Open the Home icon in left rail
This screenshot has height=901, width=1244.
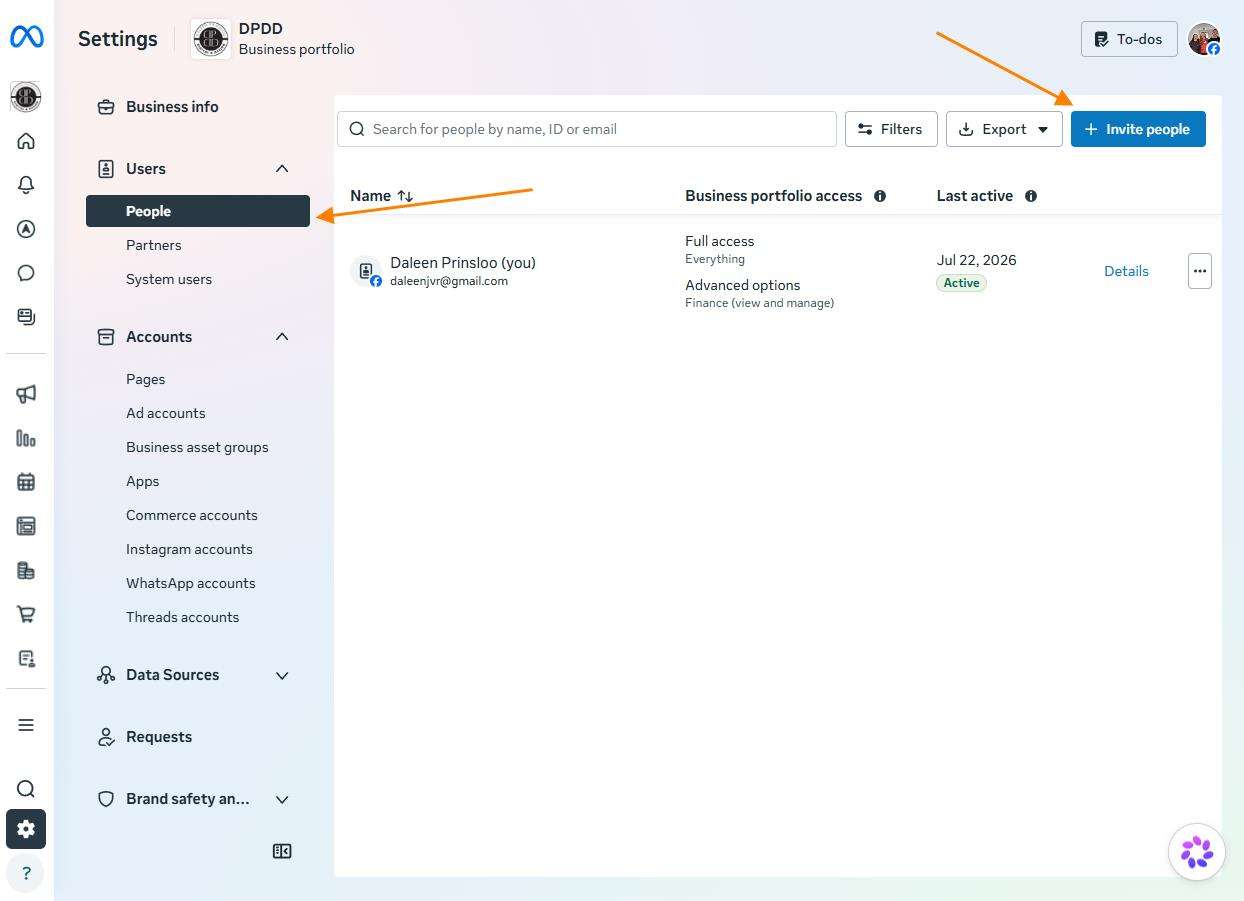tap(26, 141)
